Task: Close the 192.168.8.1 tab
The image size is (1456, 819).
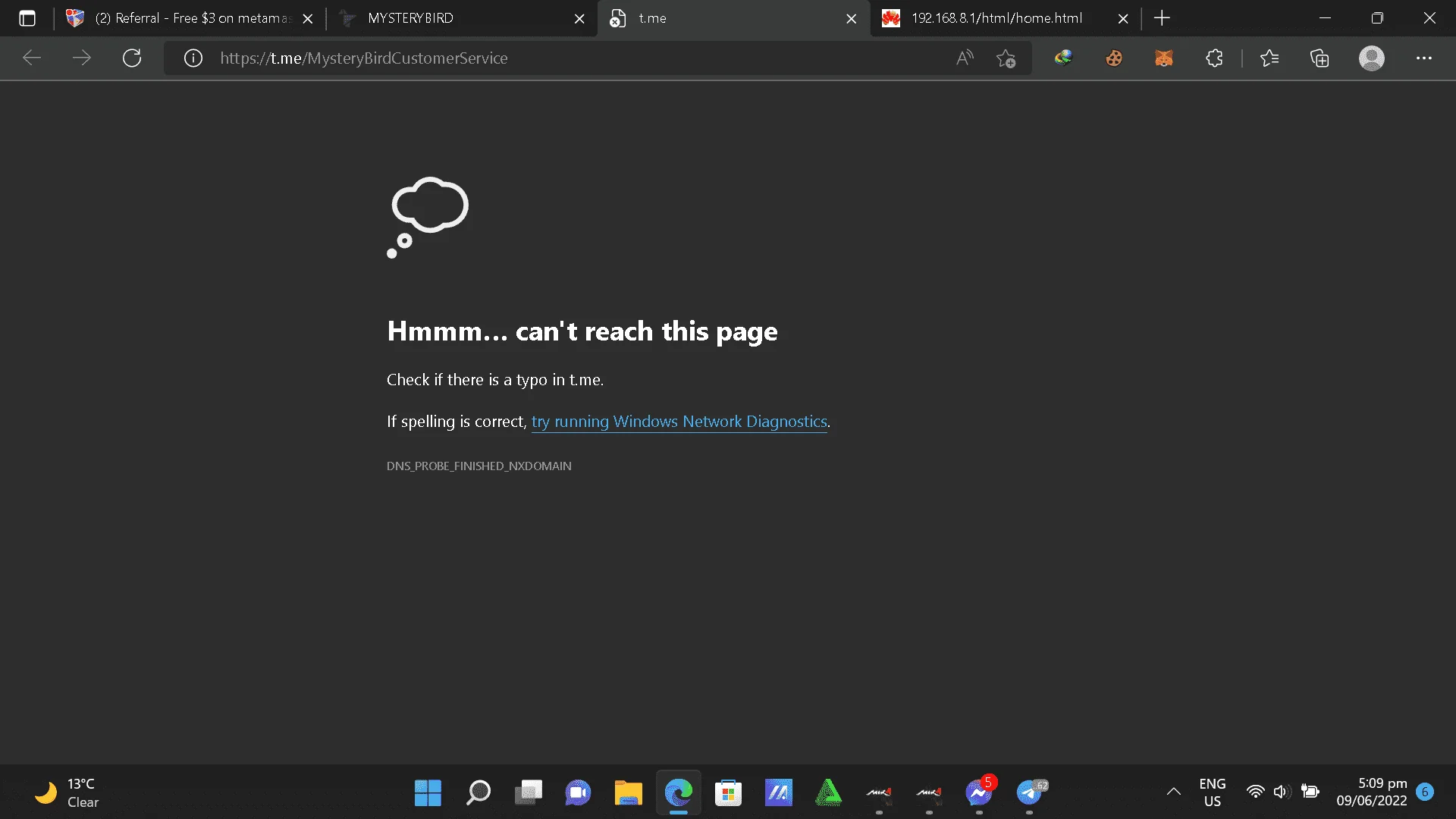Action: coord(1123,19)
